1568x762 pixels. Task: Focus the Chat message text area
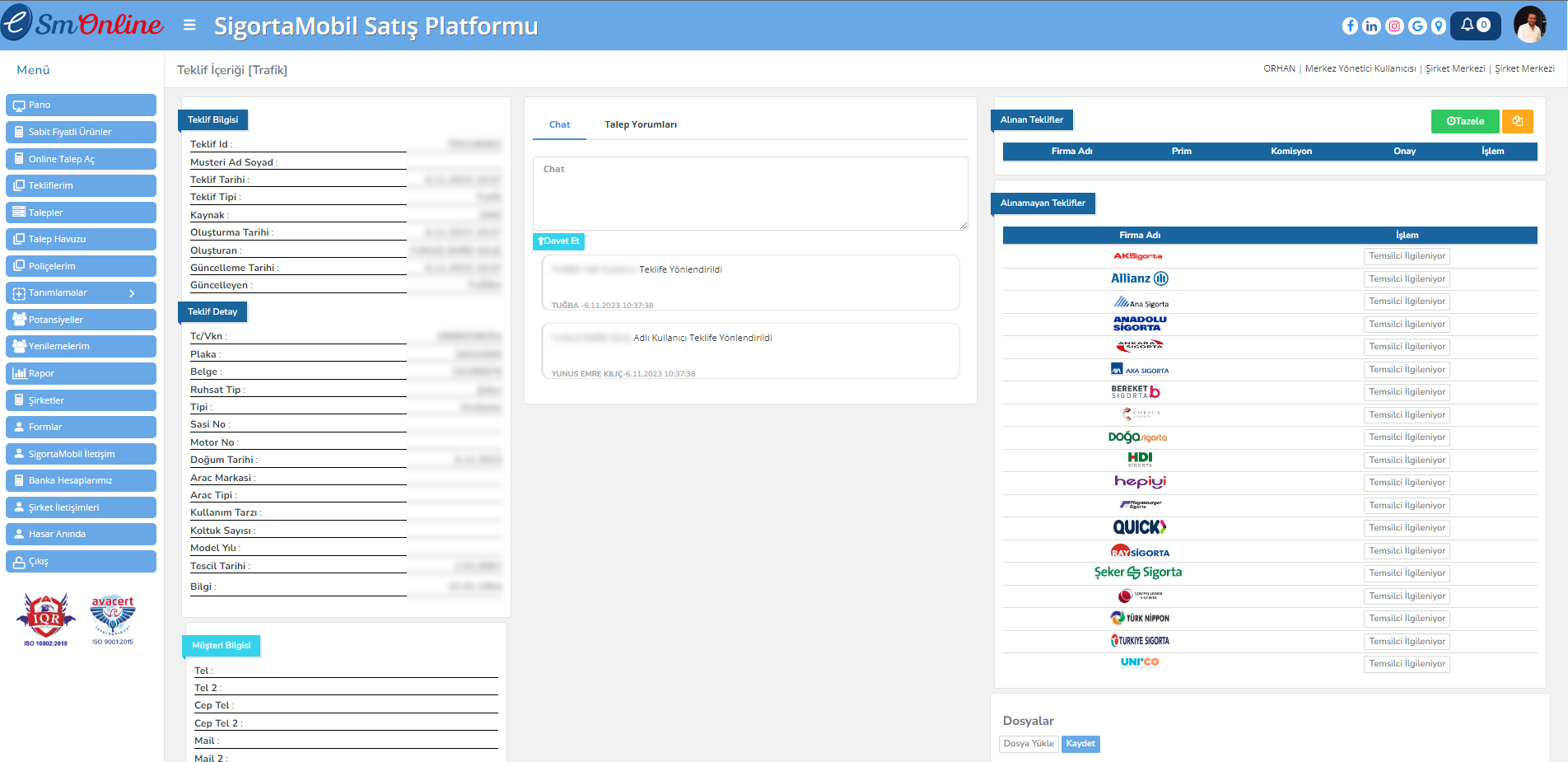tap(750, 194)
